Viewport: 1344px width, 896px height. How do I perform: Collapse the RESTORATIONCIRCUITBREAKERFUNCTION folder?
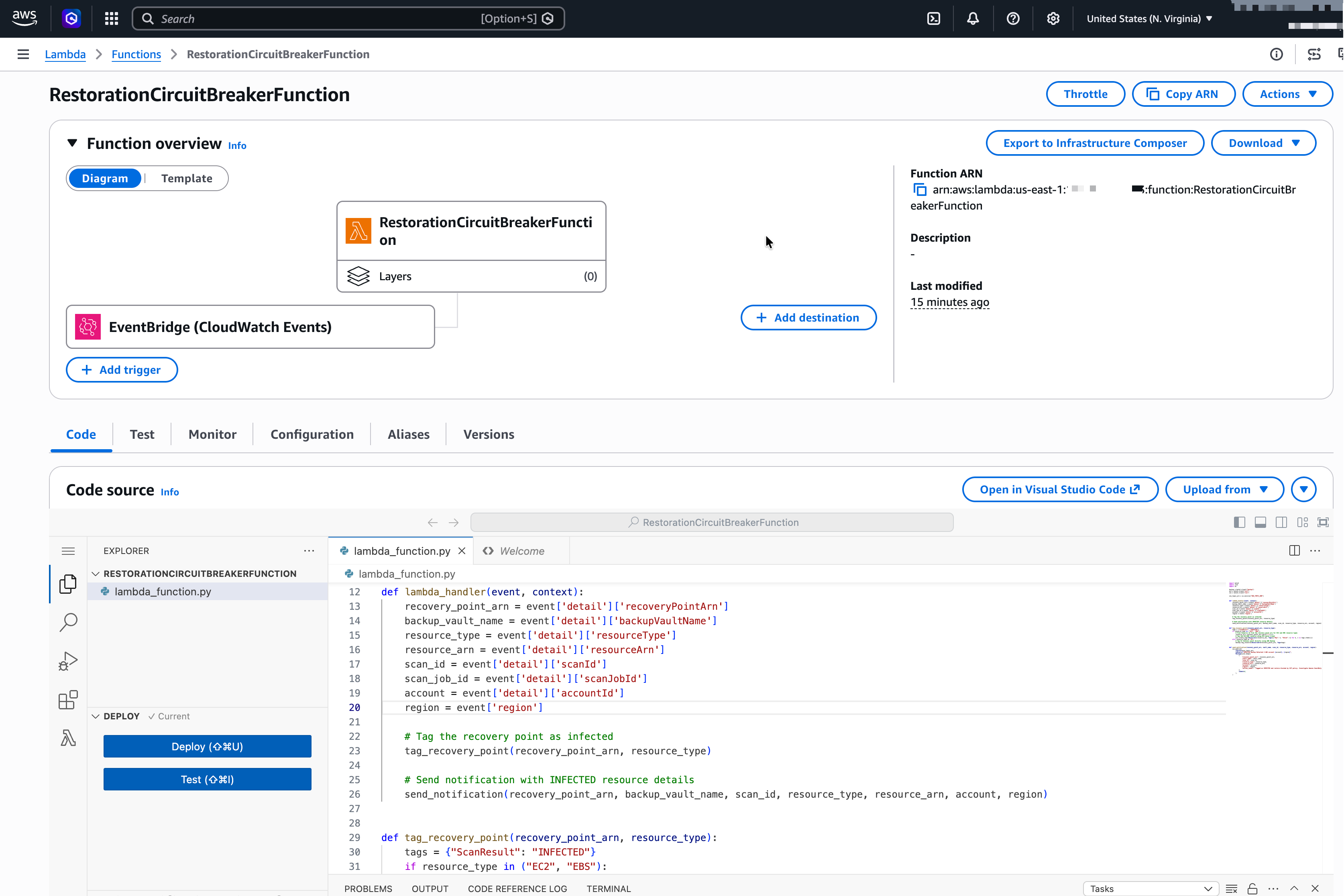96,573
